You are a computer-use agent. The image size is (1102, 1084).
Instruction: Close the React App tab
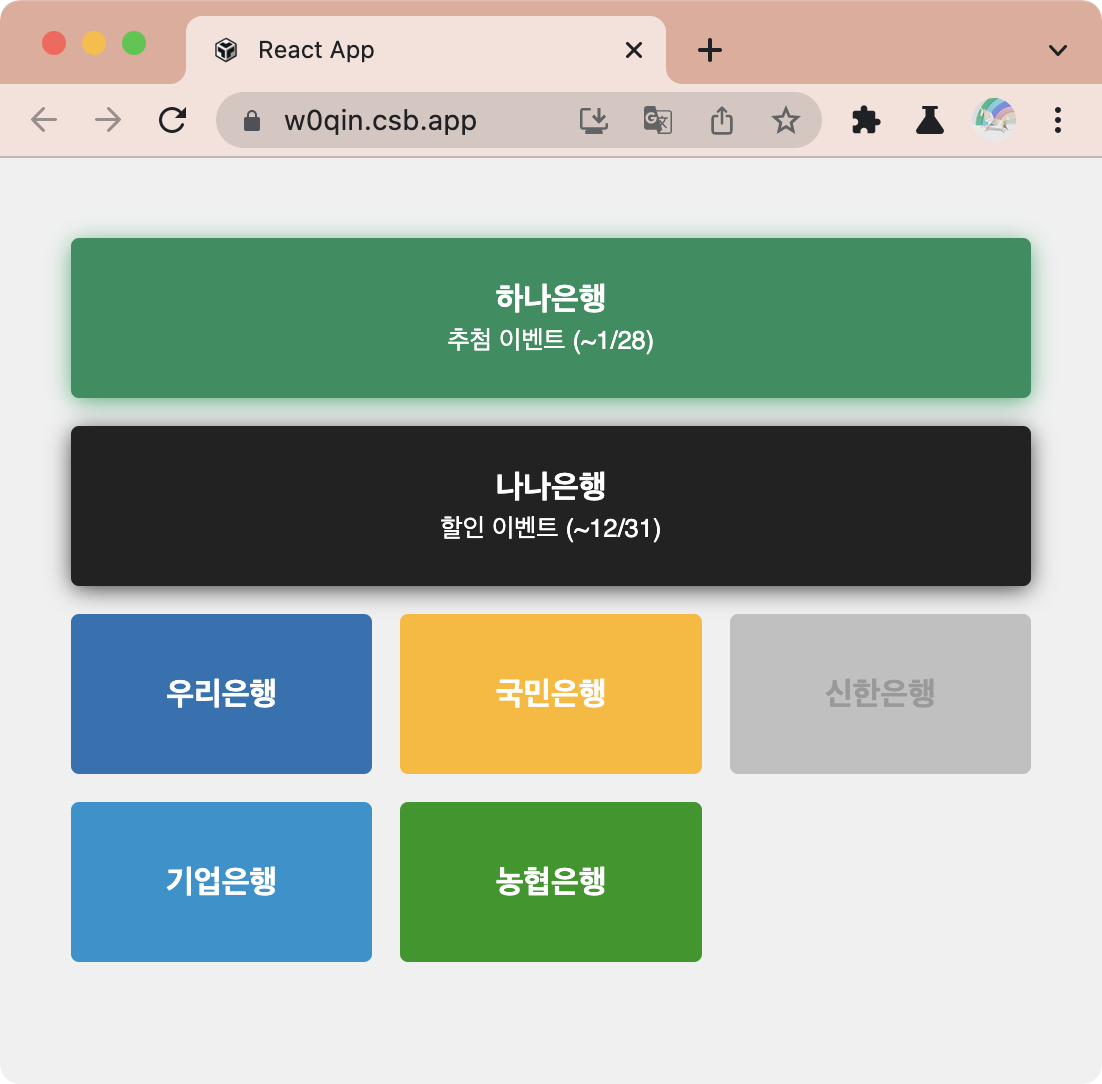pos(634,50)
